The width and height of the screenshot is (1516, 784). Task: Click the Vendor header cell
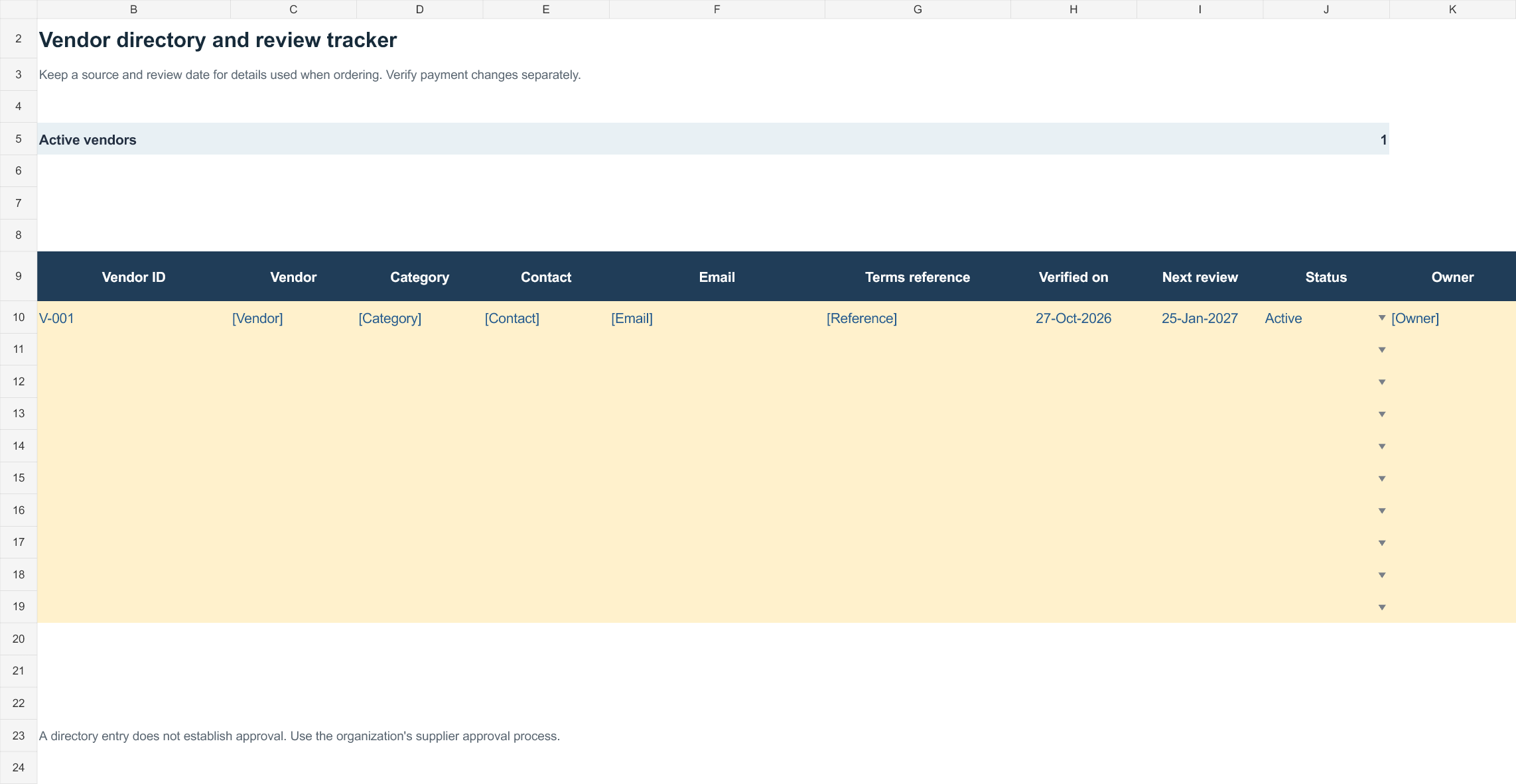coord(293,277)
